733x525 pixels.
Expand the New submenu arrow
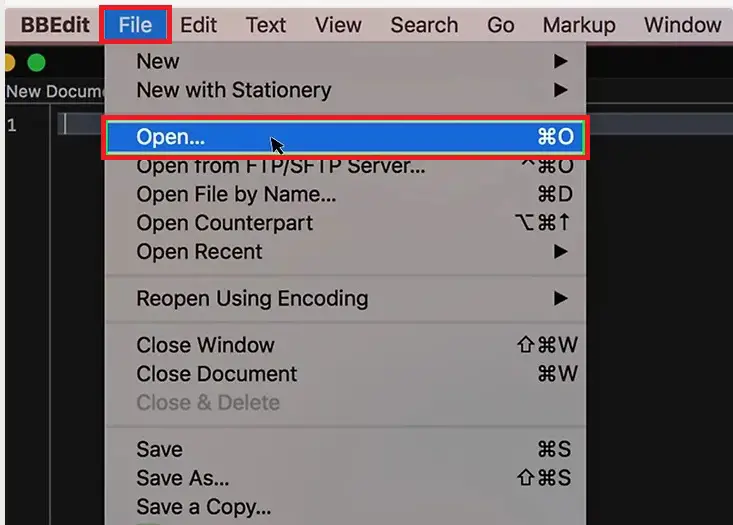(x=561, y=61)
